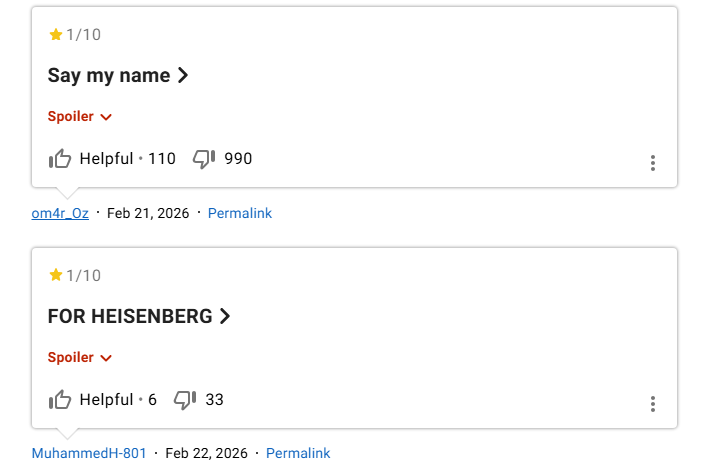The height and width of the screenshot is (460, 708).
Task: Open three-dot menu on "FOR HEISENBERG" review
Action: pyautogui.click(x=653, y=404)
